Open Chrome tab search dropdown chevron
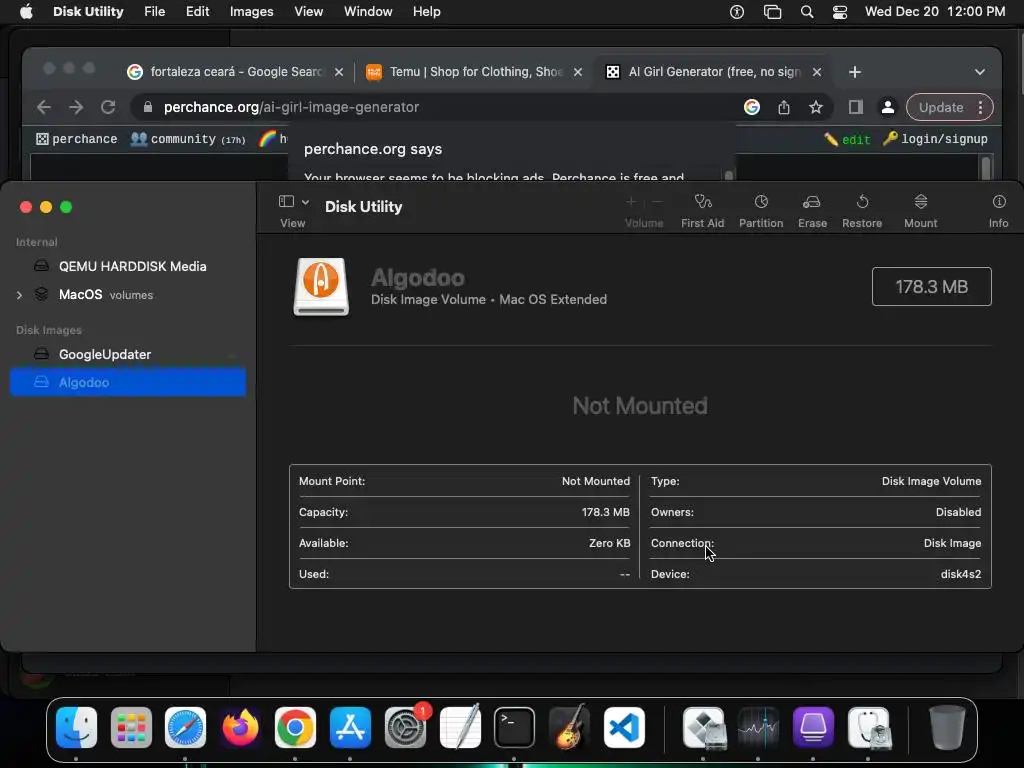1024x768 pixels. pos(980,72)
